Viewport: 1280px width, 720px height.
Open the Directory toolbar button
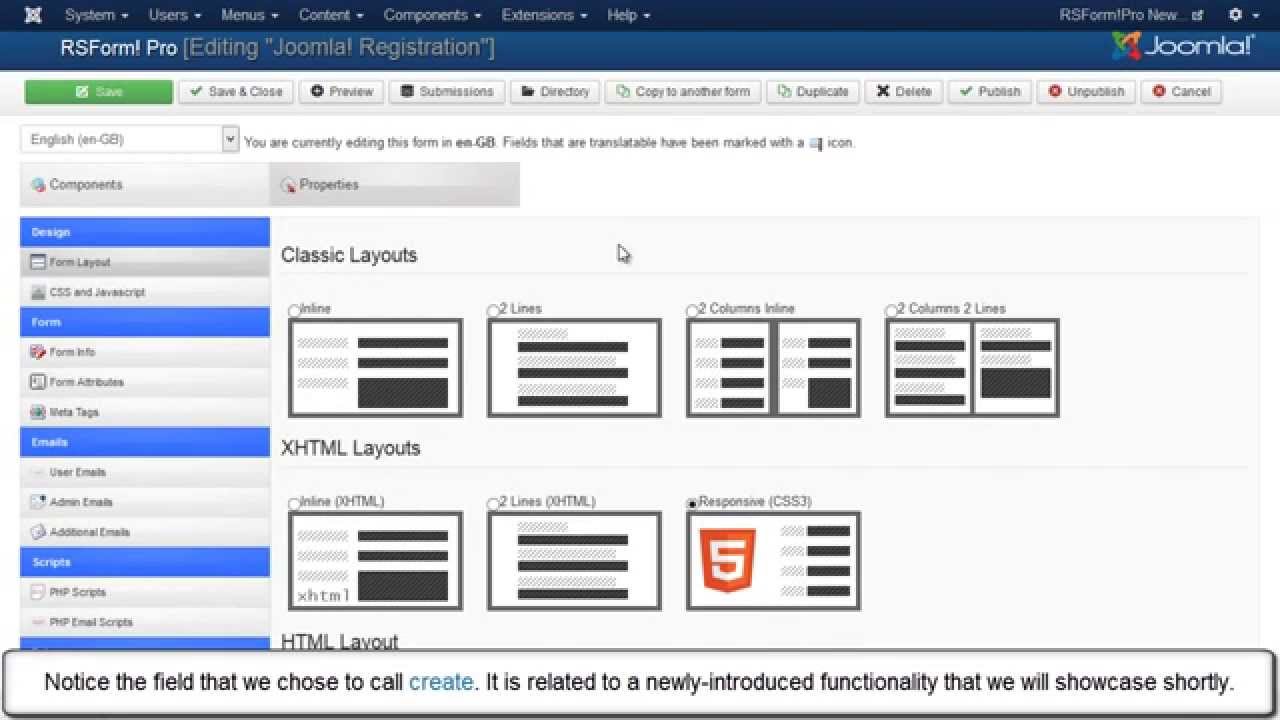pyautogui.click(x=555, y=92)
